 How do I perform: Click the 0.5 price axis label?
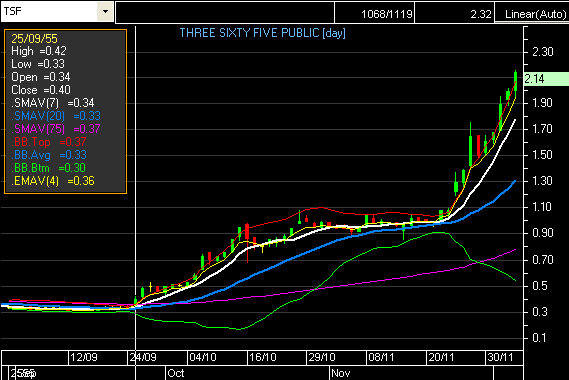tap(540, 286)
